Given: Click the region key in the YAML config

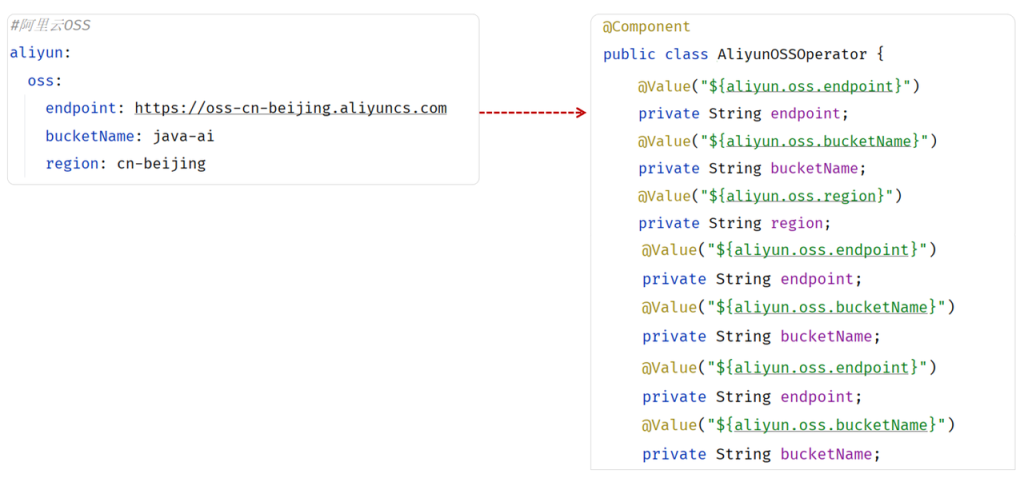Looking at the screenshot, I should pos(72,163).
